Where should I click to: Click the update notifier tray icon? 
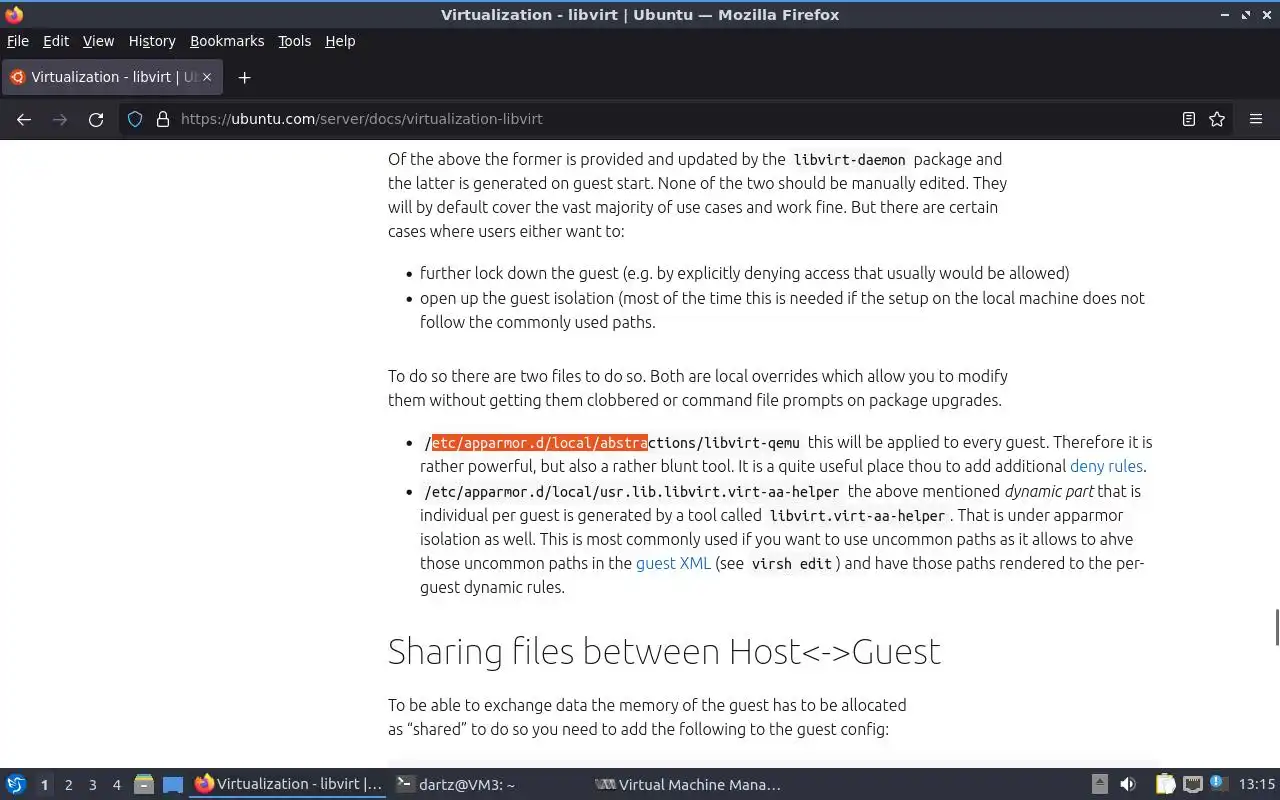[x=1217, y=783]
